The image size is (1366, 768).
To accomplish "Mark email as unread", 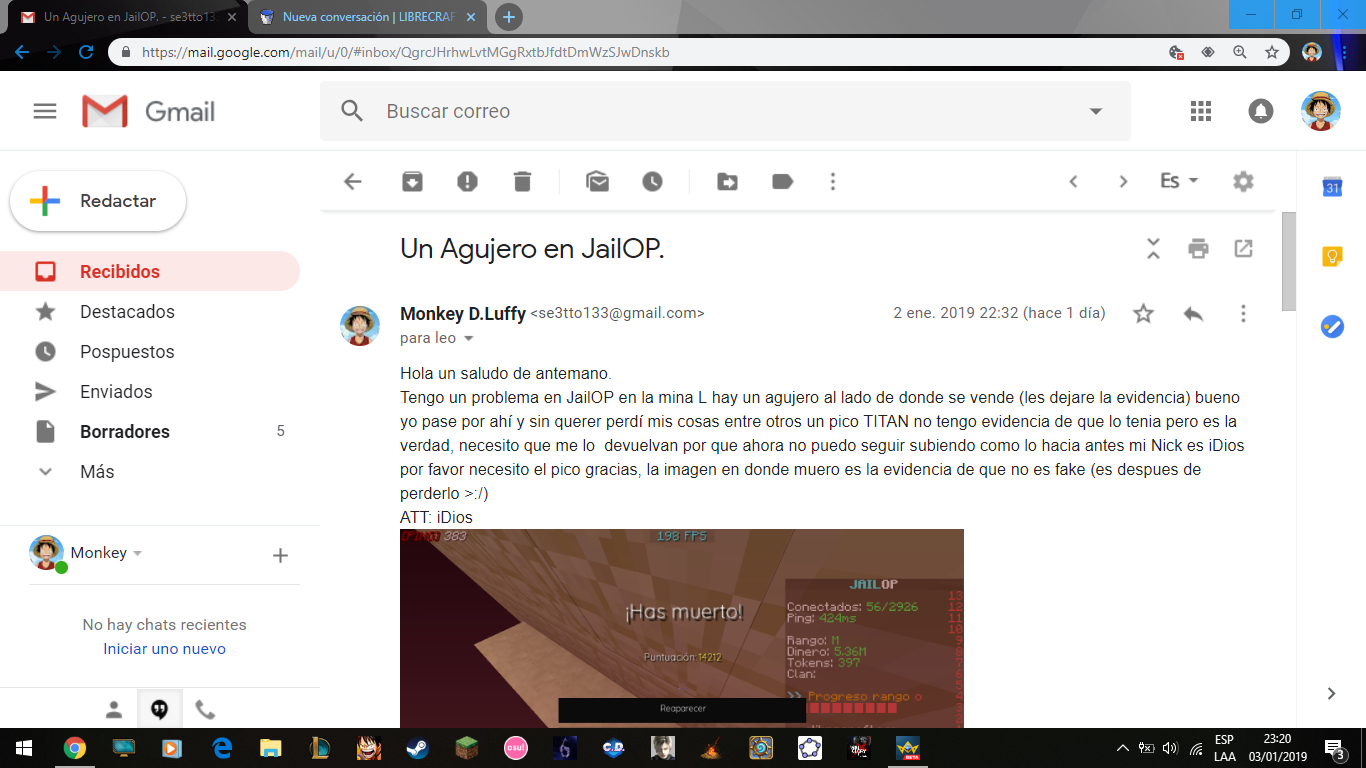I will pos(598,181).
